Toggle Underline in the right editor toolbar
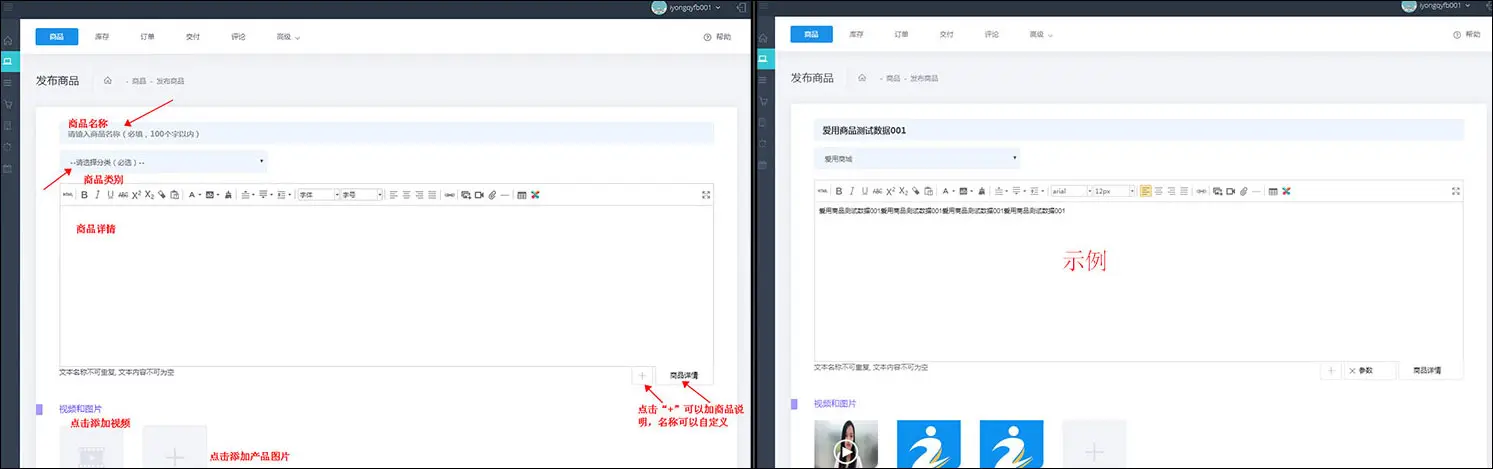This screenshot has width=1493, height=469. [864, 191]
